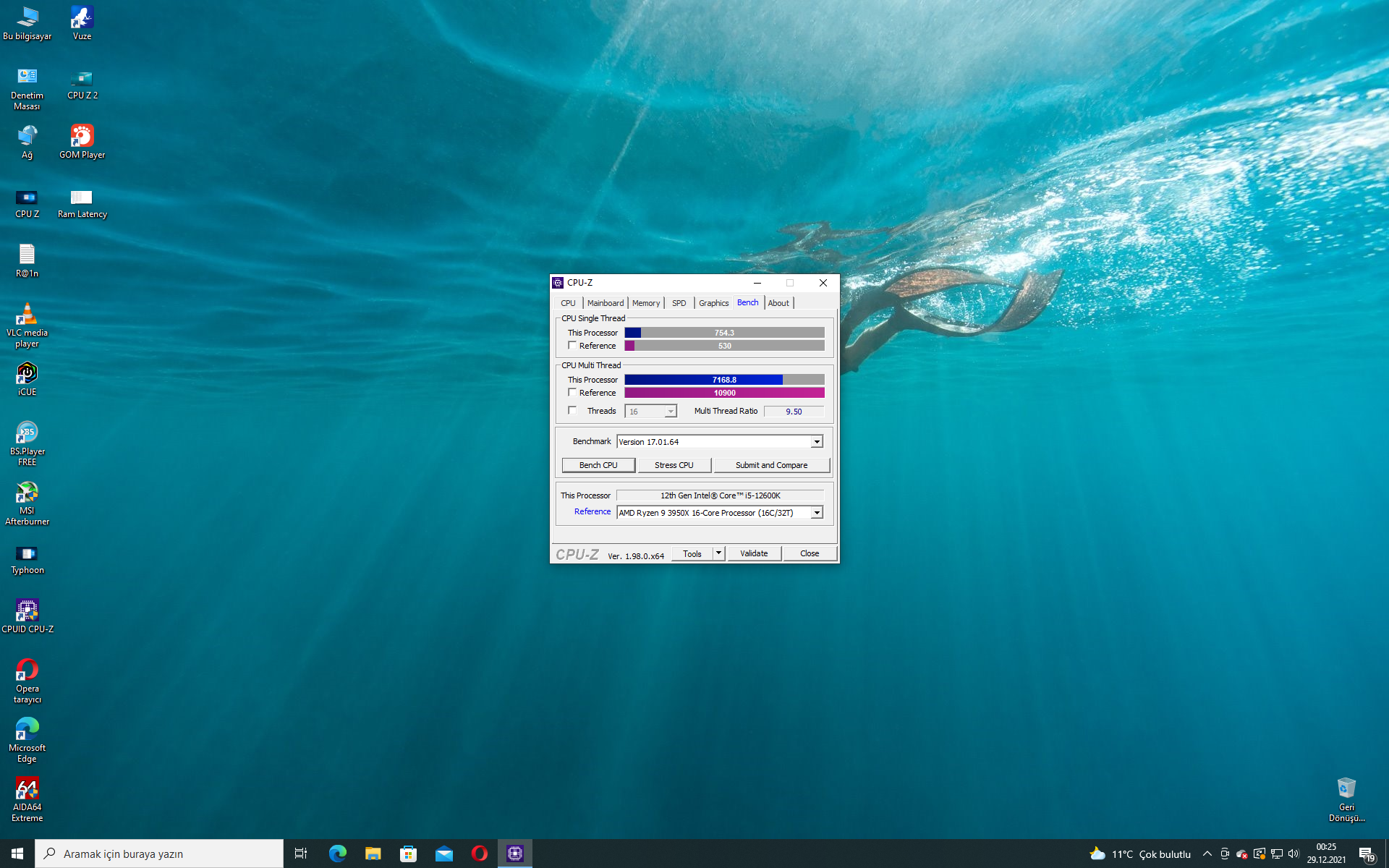Switch to the CPU tab
This screenshot has width=1389, height=868.
(568, 303)
